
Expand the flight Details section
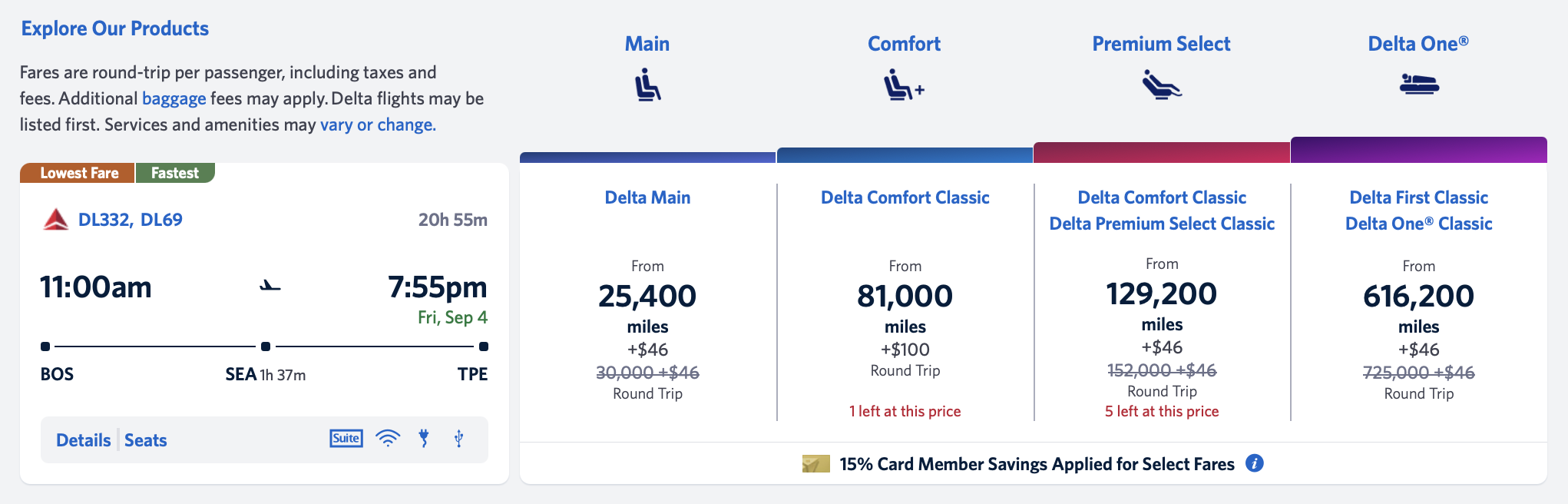(x=83, y=439)
